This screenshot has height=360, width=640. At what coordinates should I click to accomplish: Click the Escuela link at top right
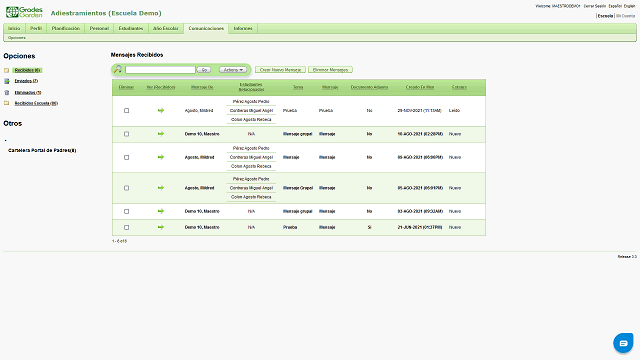(x=605, y=16)
